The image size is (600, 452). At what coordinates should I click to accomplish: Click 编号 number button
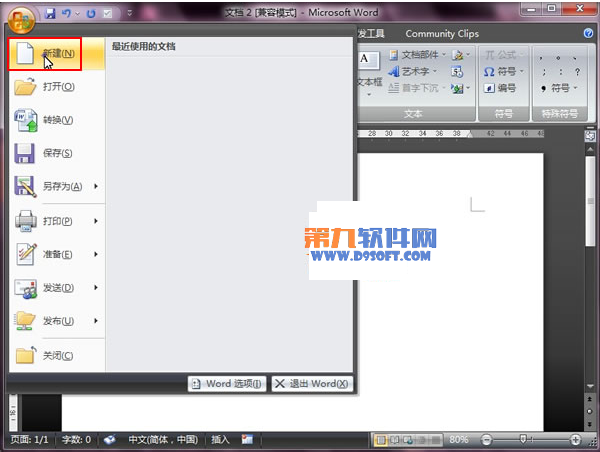click(500, 88)
